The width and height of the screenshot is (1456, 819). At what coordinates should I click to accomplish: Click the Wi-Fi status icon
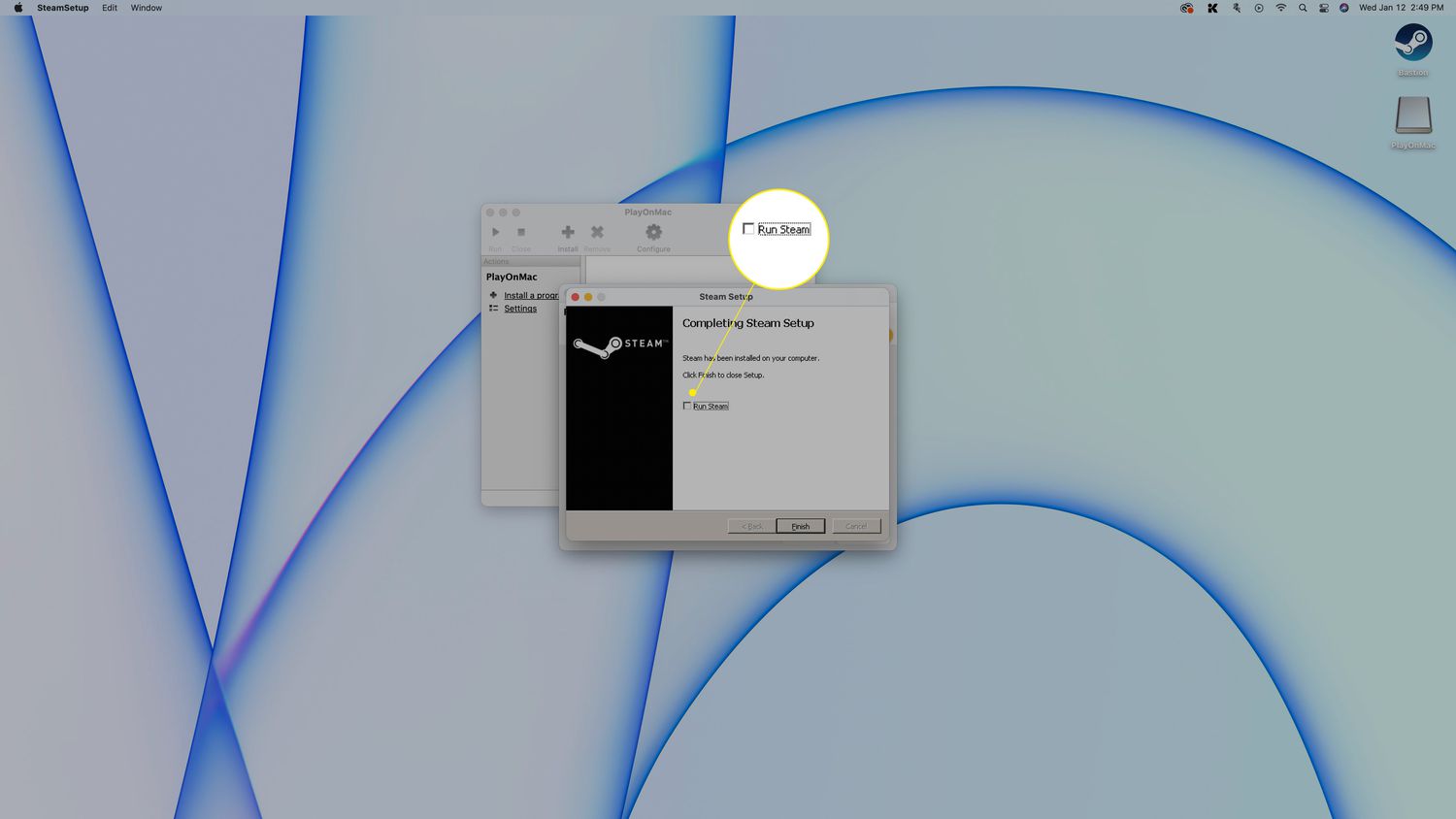tap(1280, 8)
